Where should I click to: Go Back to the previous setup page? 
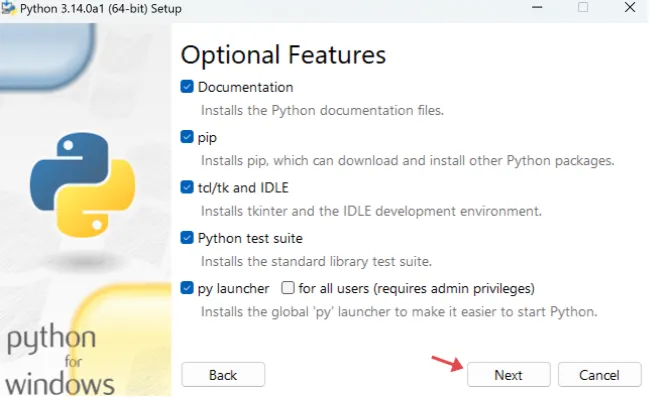pos(223,375)
